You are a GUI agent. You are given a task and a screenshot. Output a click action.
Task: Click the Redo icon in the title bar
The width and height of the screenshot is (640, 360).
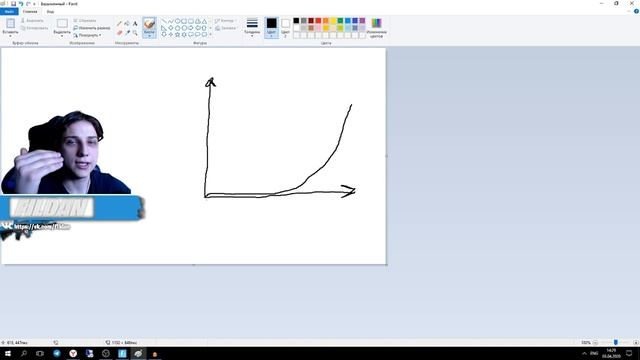28,4
